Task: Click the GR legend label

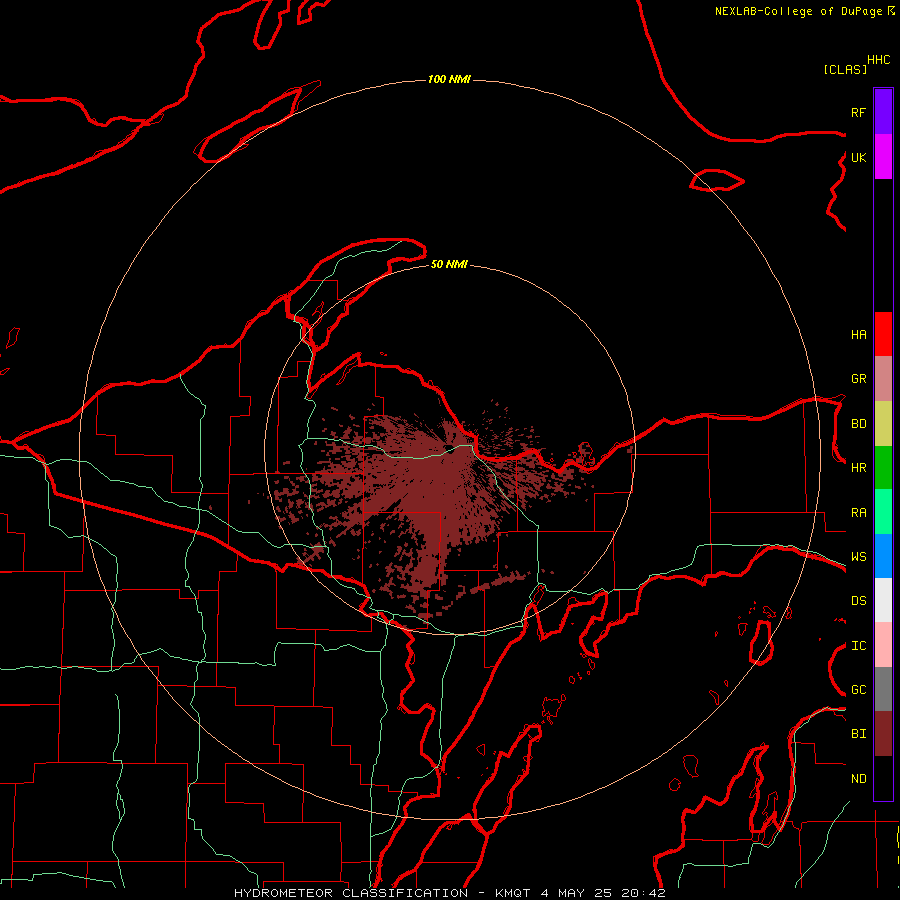Action: pos(858,379)
